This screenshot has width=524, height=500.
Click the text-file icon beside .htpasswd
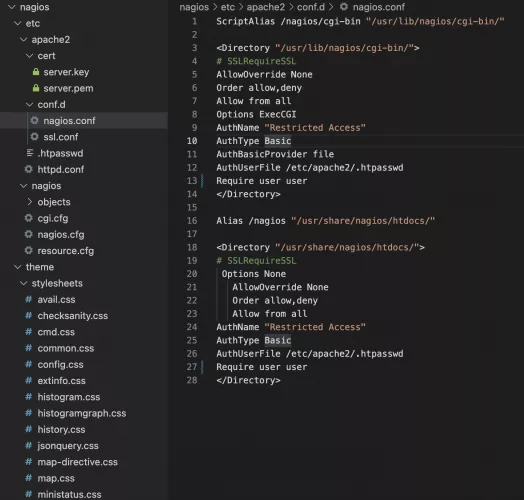tap(30, 153)
